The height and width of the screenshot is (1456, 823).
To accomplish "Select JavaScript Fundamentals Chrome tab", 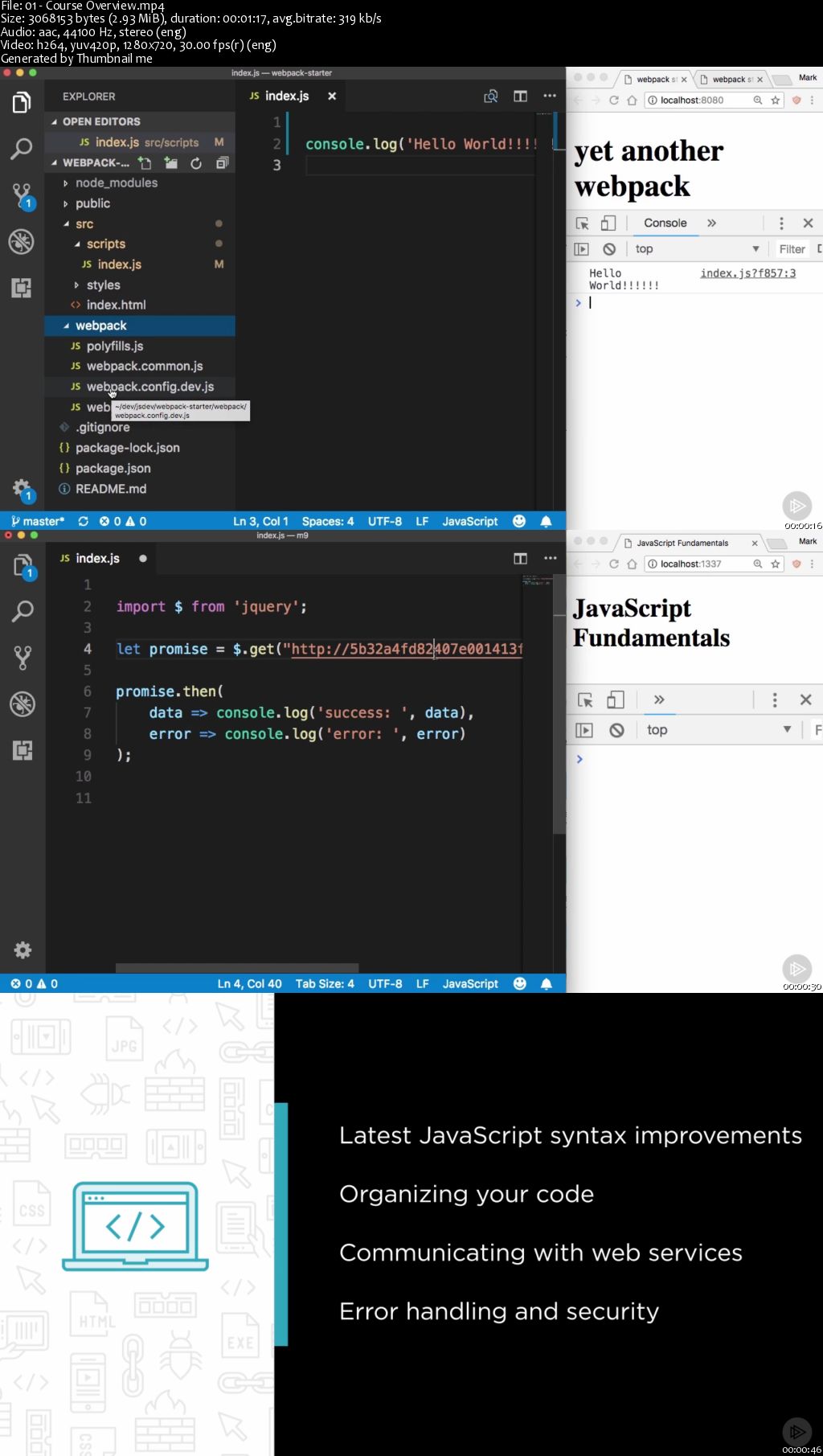I will [x=690, y=543].
